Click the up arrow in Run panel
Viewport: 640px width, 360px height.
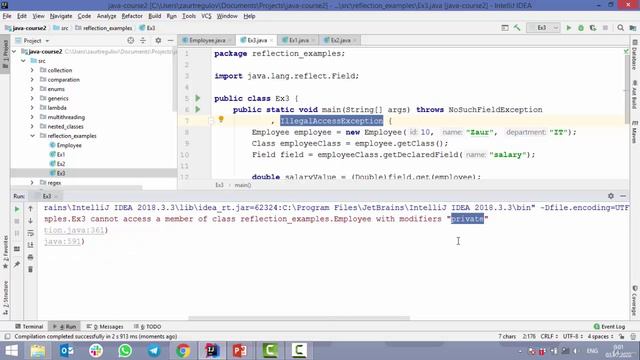click(30, 209)
